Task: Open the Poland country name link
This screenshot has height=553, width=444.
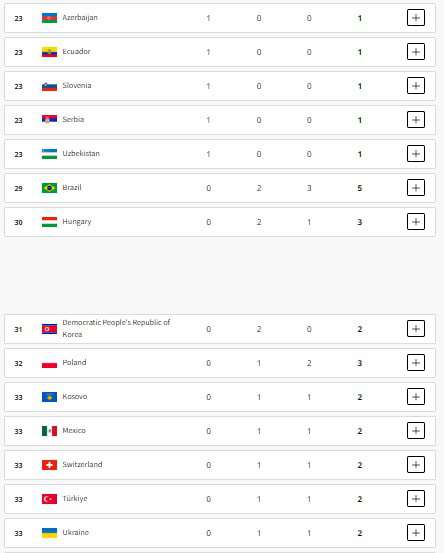Action: coord(74,362)
